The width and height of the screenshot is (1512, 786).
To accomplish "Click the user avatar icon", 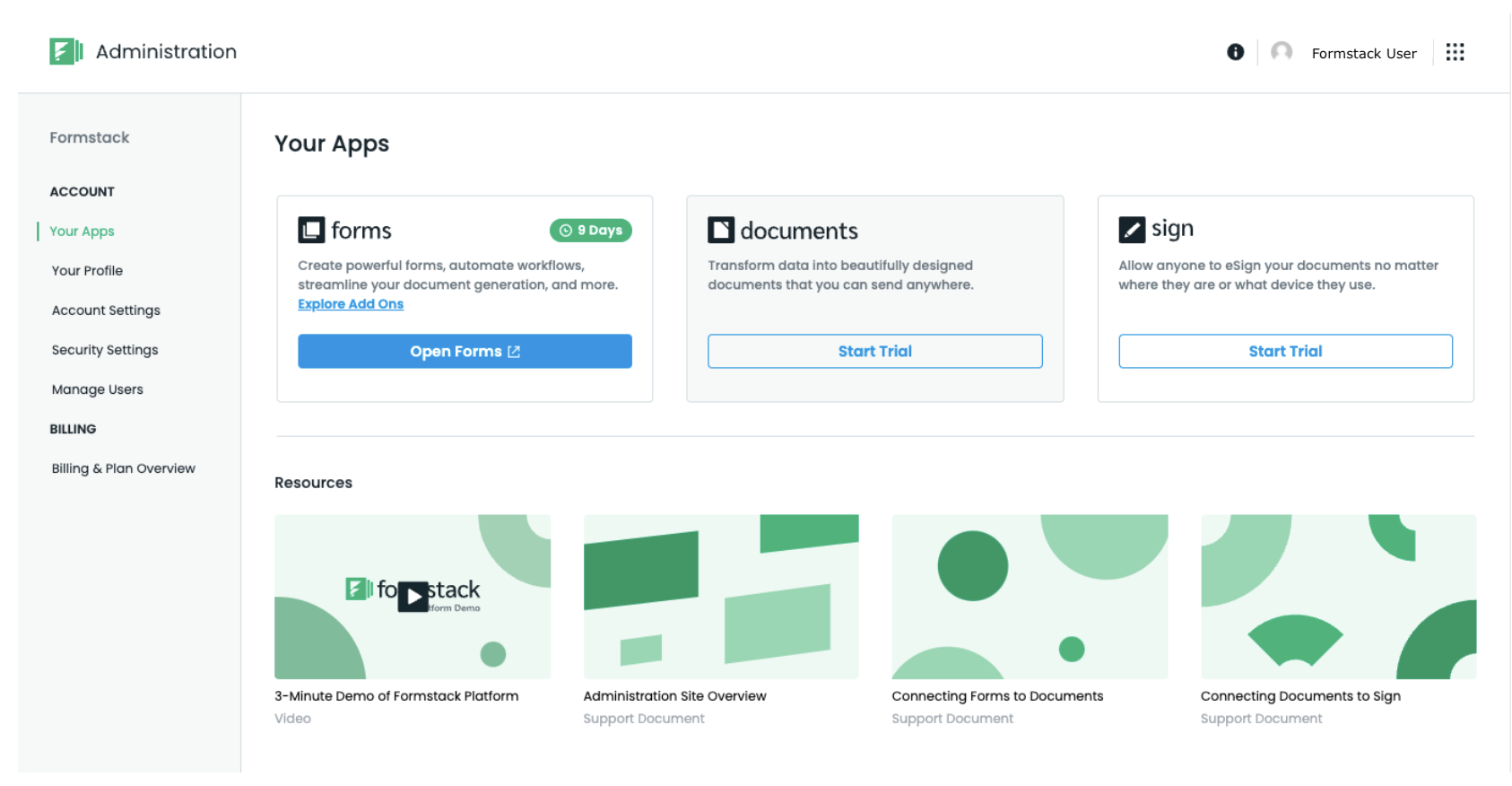I will 1282,52.
